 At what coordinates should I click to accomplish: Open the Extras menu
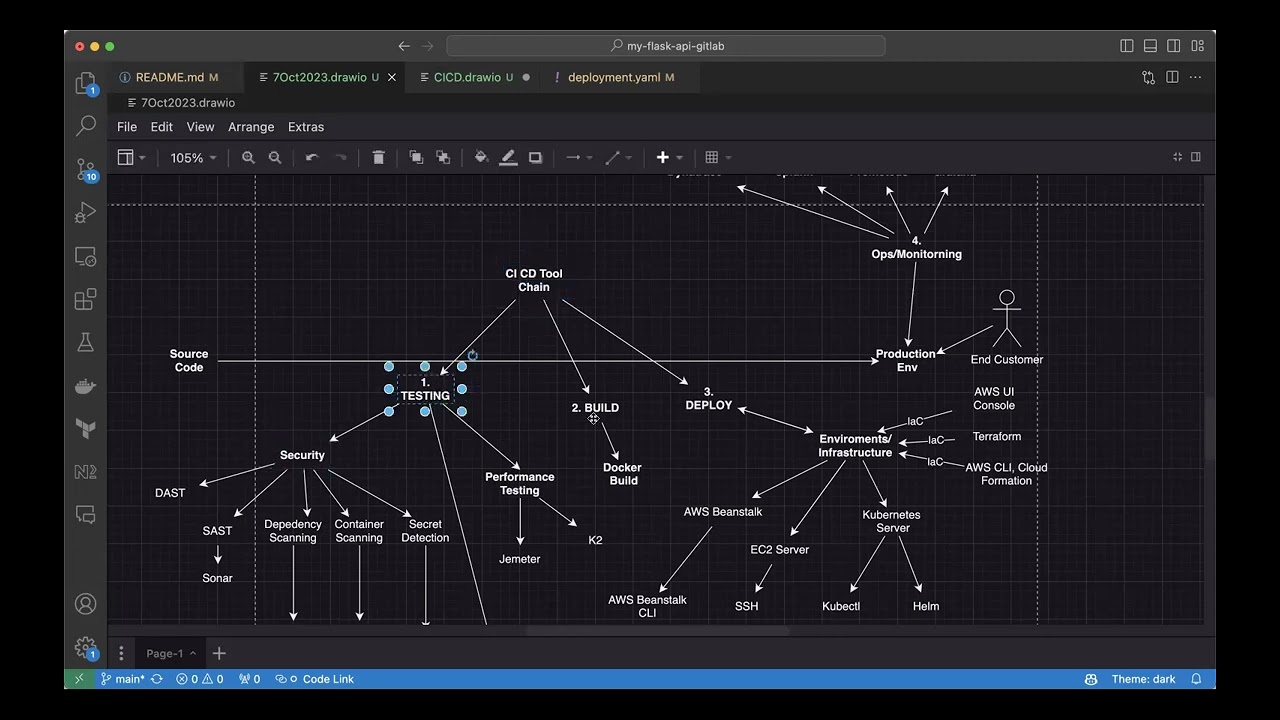pyautogui.click(x=306, y=127)
